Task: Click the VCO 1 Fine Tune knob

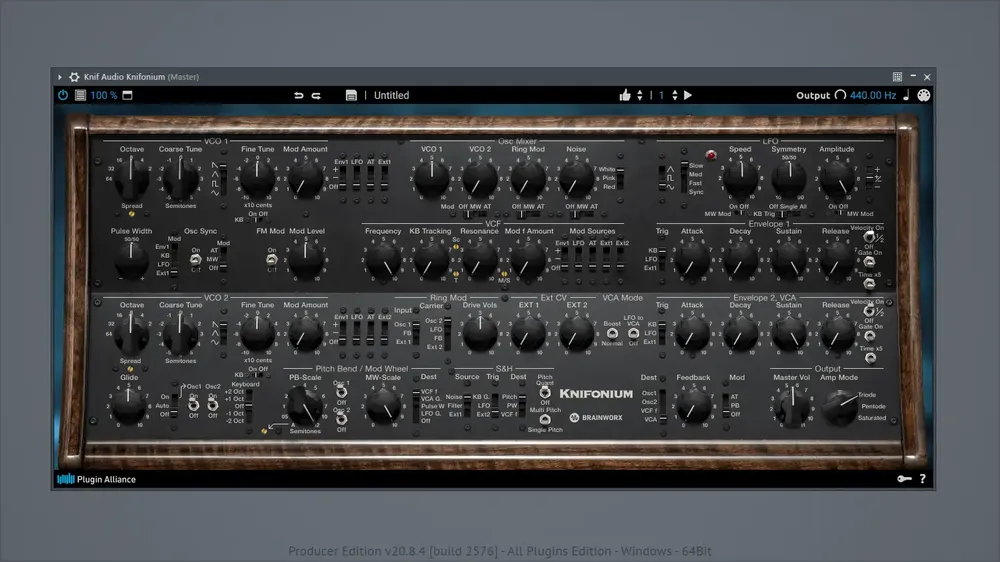Action: click(257, 179)
